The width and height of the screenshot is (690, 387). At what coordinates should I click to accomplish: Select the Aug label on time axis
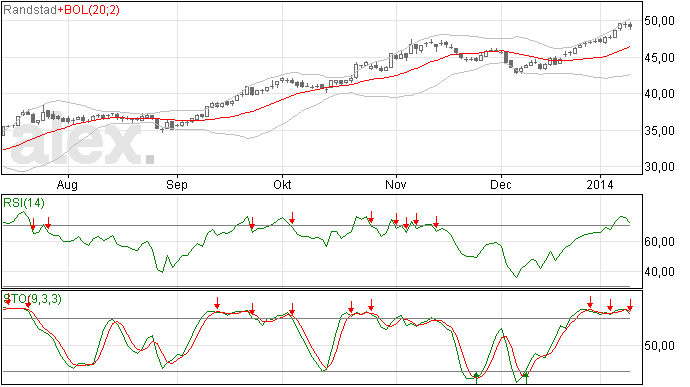pos(67,185)
